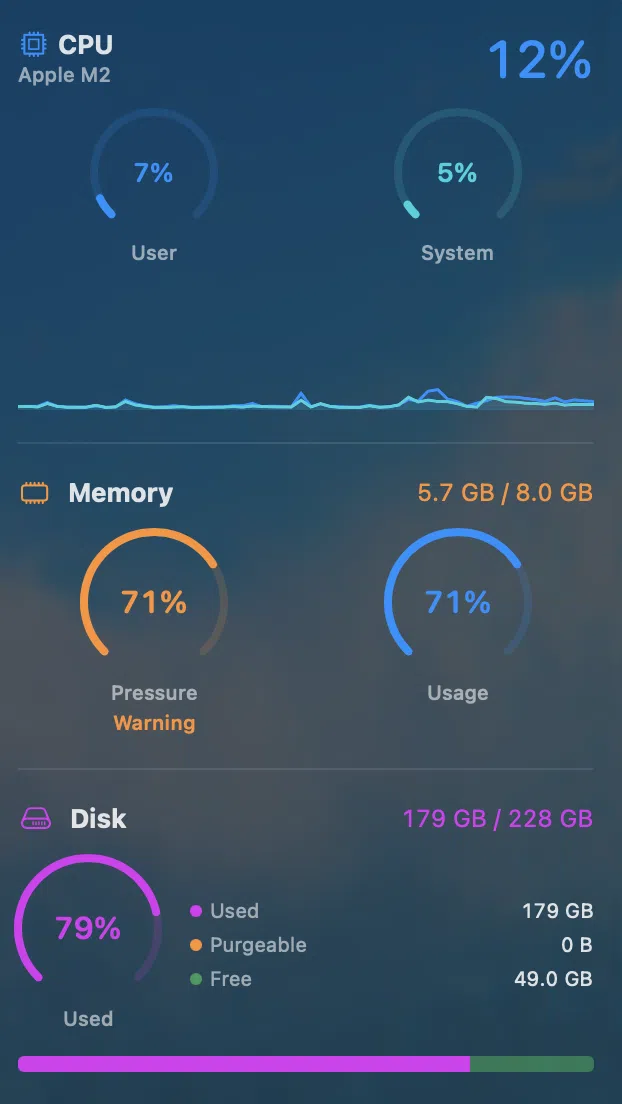
Task: Click the Disk Used 79% gauge
Action: (x=88, y=929)
